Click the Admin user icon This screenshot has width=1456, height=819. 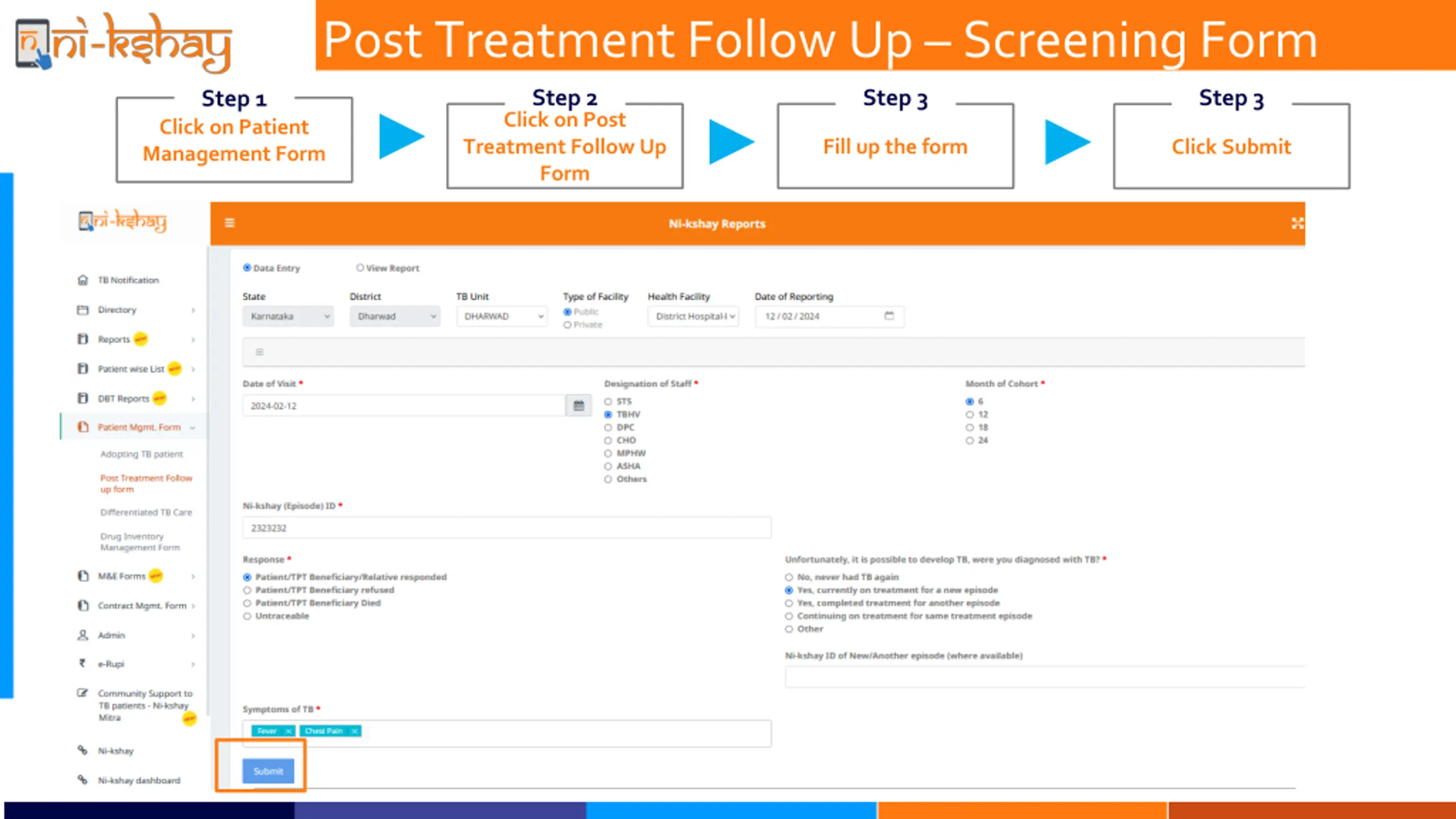(83, 635)
